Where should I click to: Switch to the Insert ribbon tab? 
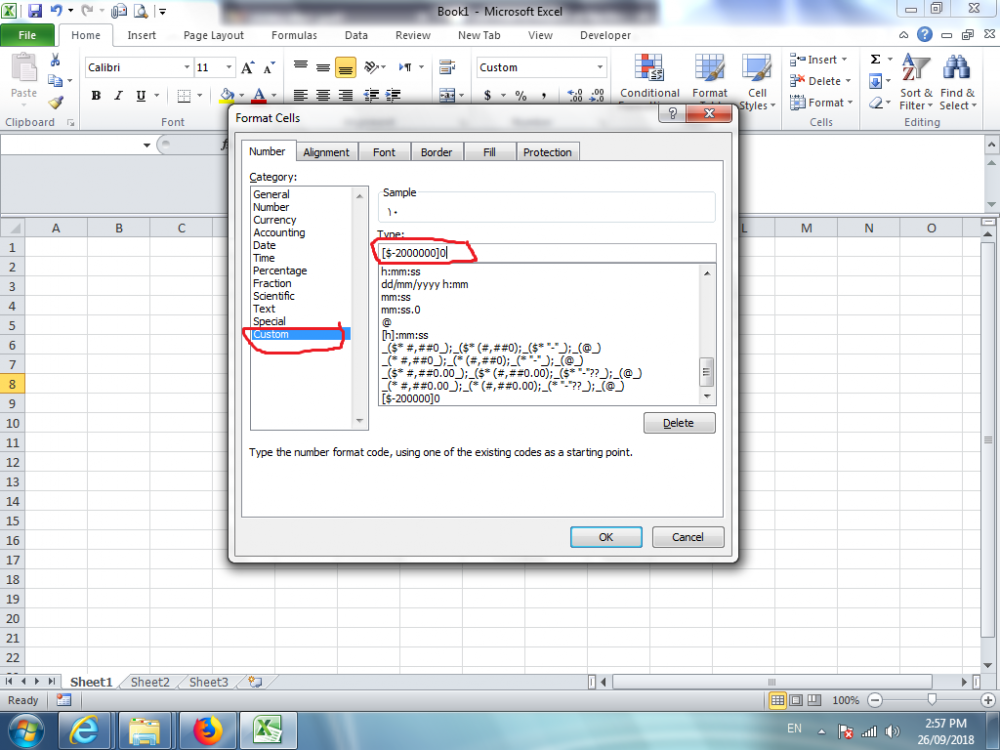pos(141,35)
